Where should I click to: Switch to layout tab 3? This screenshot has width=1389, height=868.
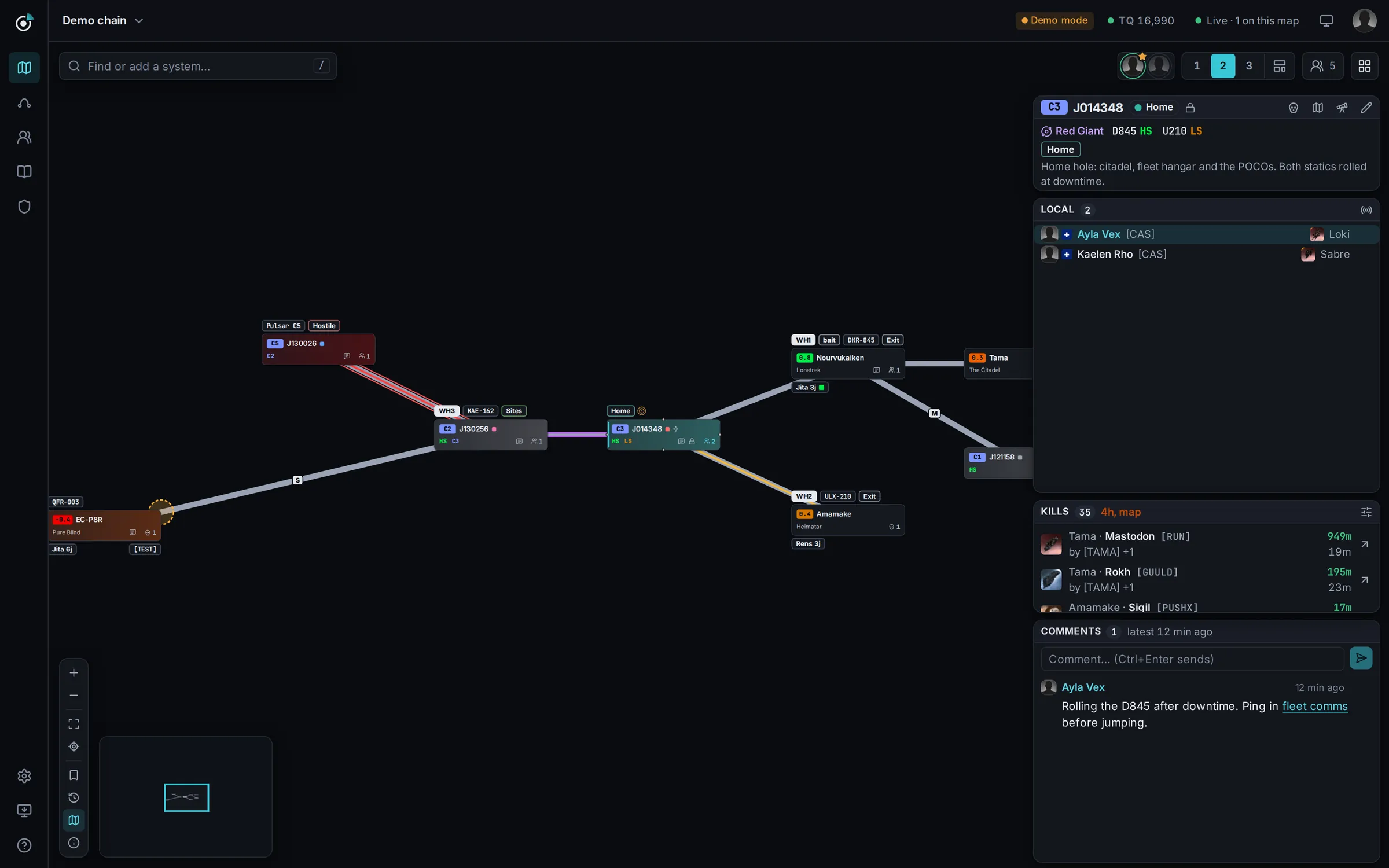pos(1249,66)
